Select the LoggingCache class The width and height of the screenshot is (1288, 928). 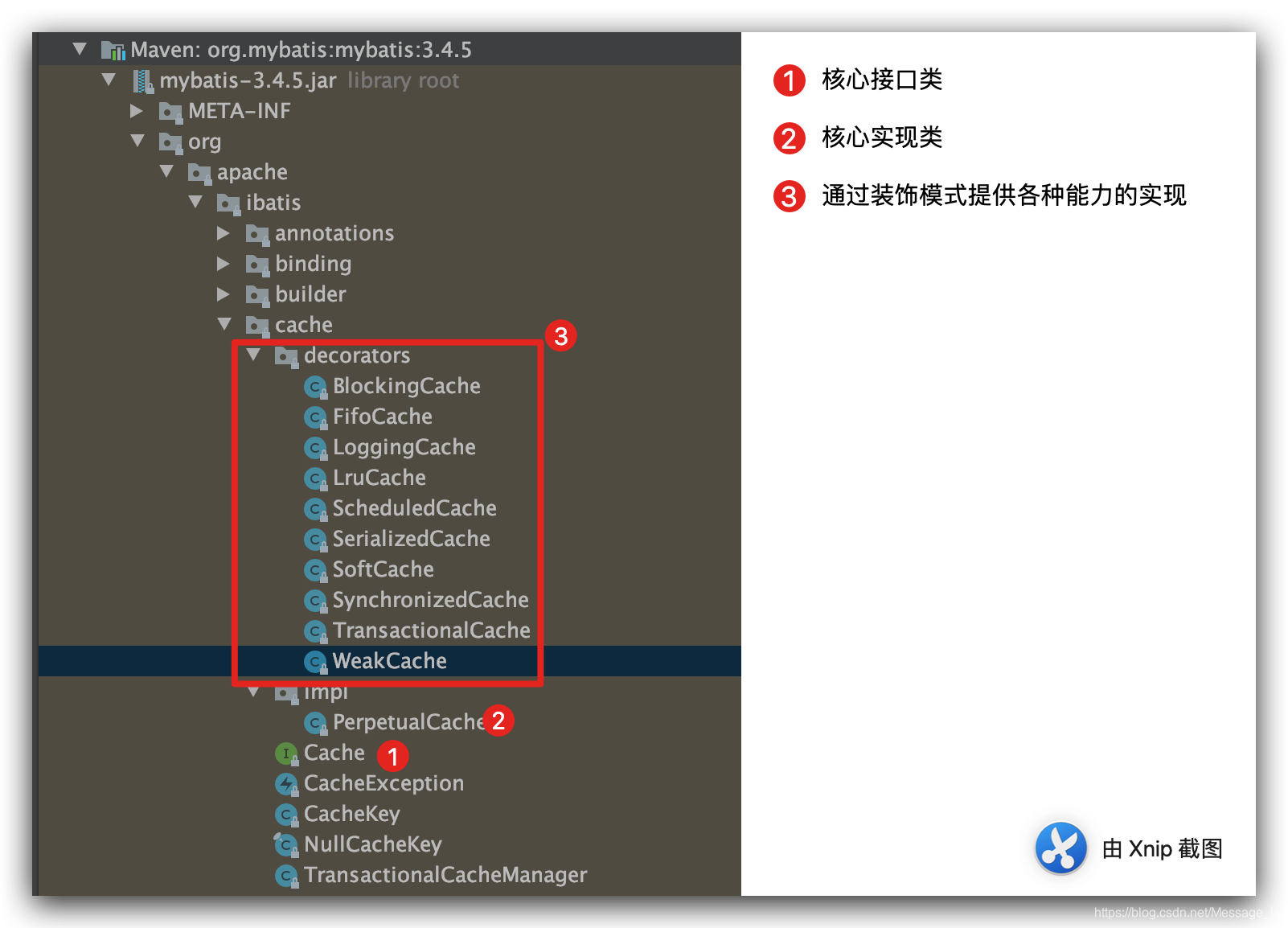point(404,447)
